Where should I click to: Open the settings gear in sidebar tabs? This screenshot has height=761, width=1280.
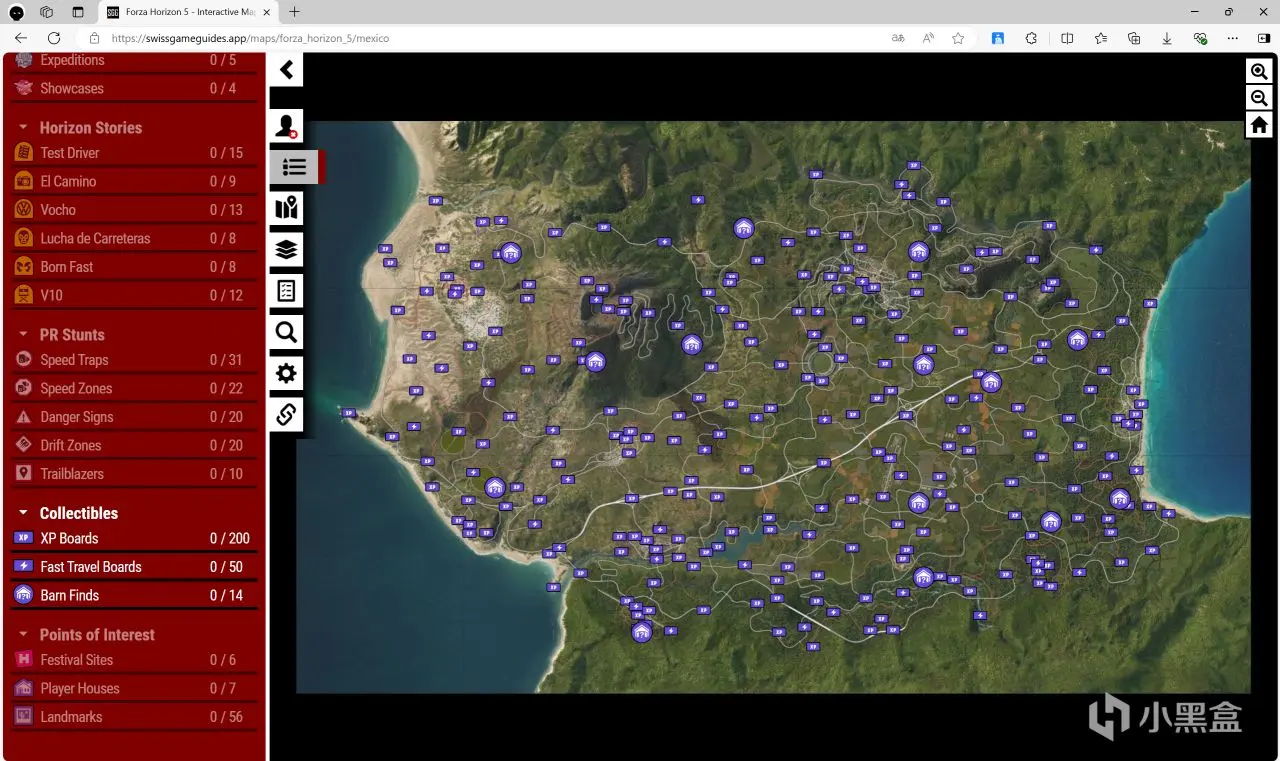(x=286, y=373)
